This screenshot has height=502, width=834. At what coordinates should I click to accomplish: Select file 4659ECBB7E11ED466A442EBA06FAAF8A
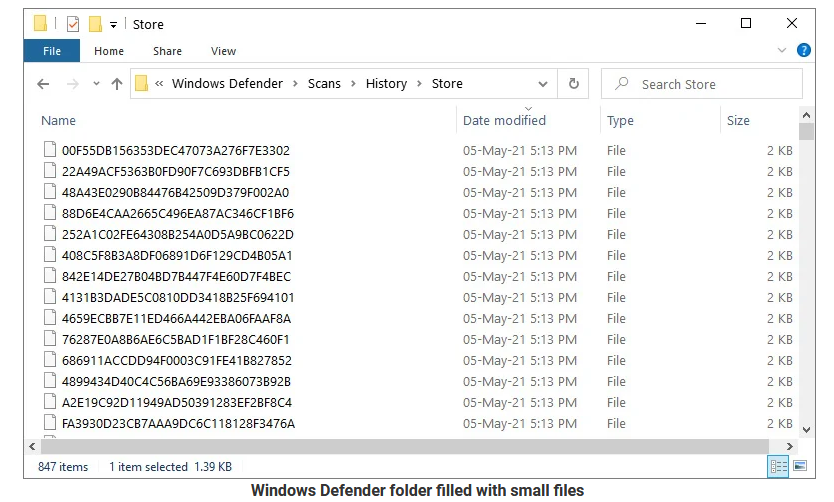click(x=177, y=319)
